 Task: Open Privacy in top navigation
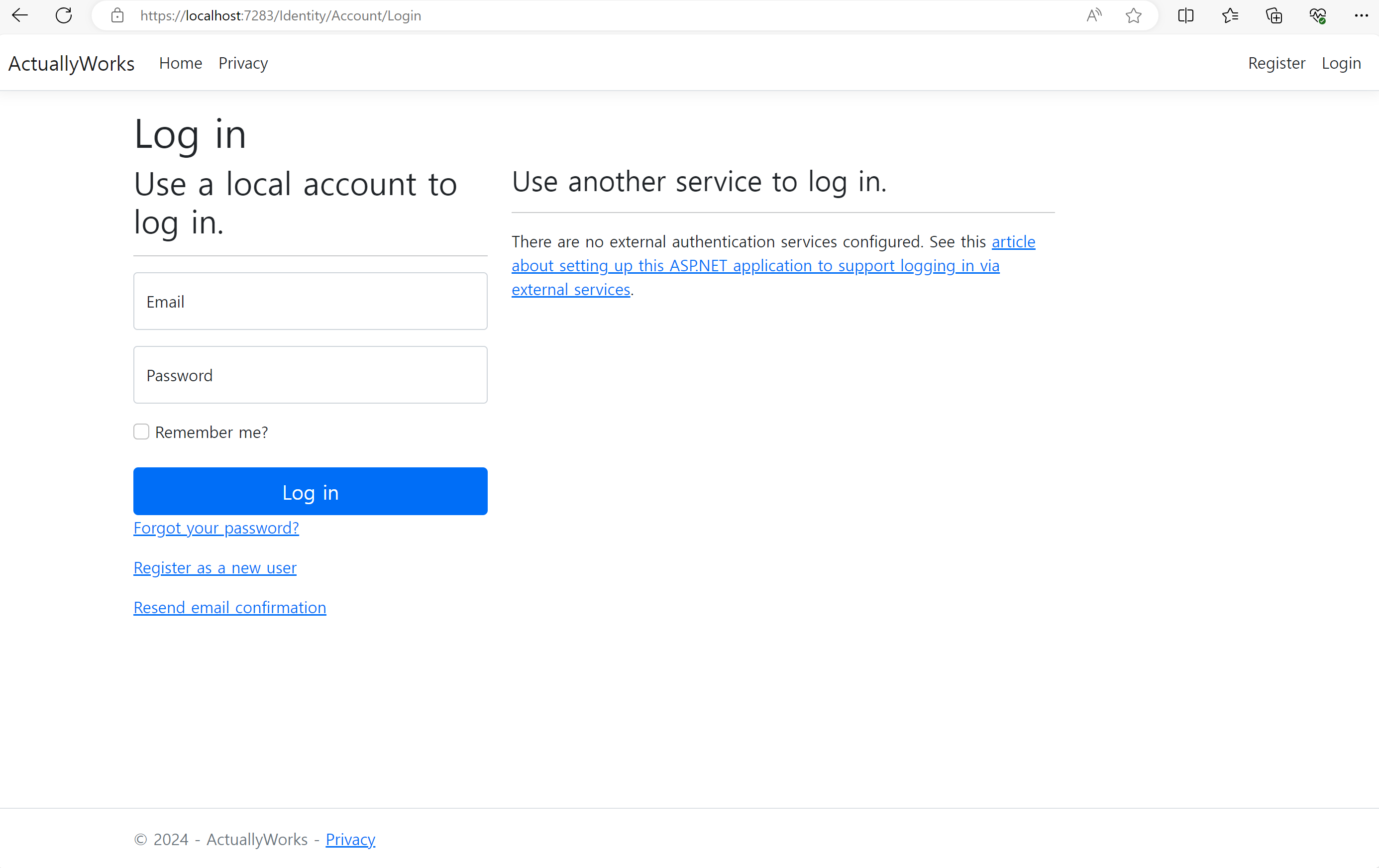tap(243, 63)
